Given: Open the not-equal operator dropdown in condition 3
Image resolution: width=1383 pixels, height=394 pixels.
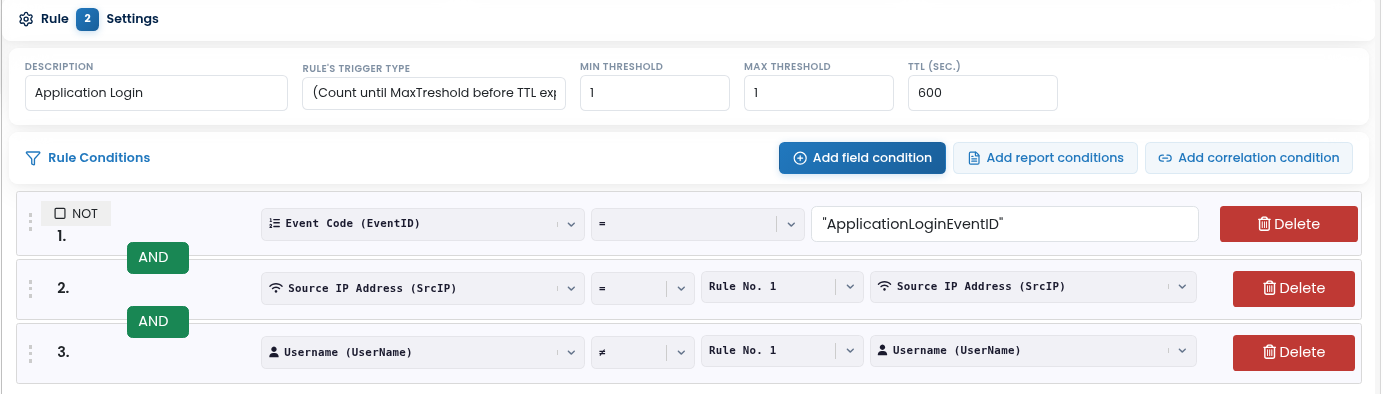Looking at the screenshot, I should click(x=642, y=352).
